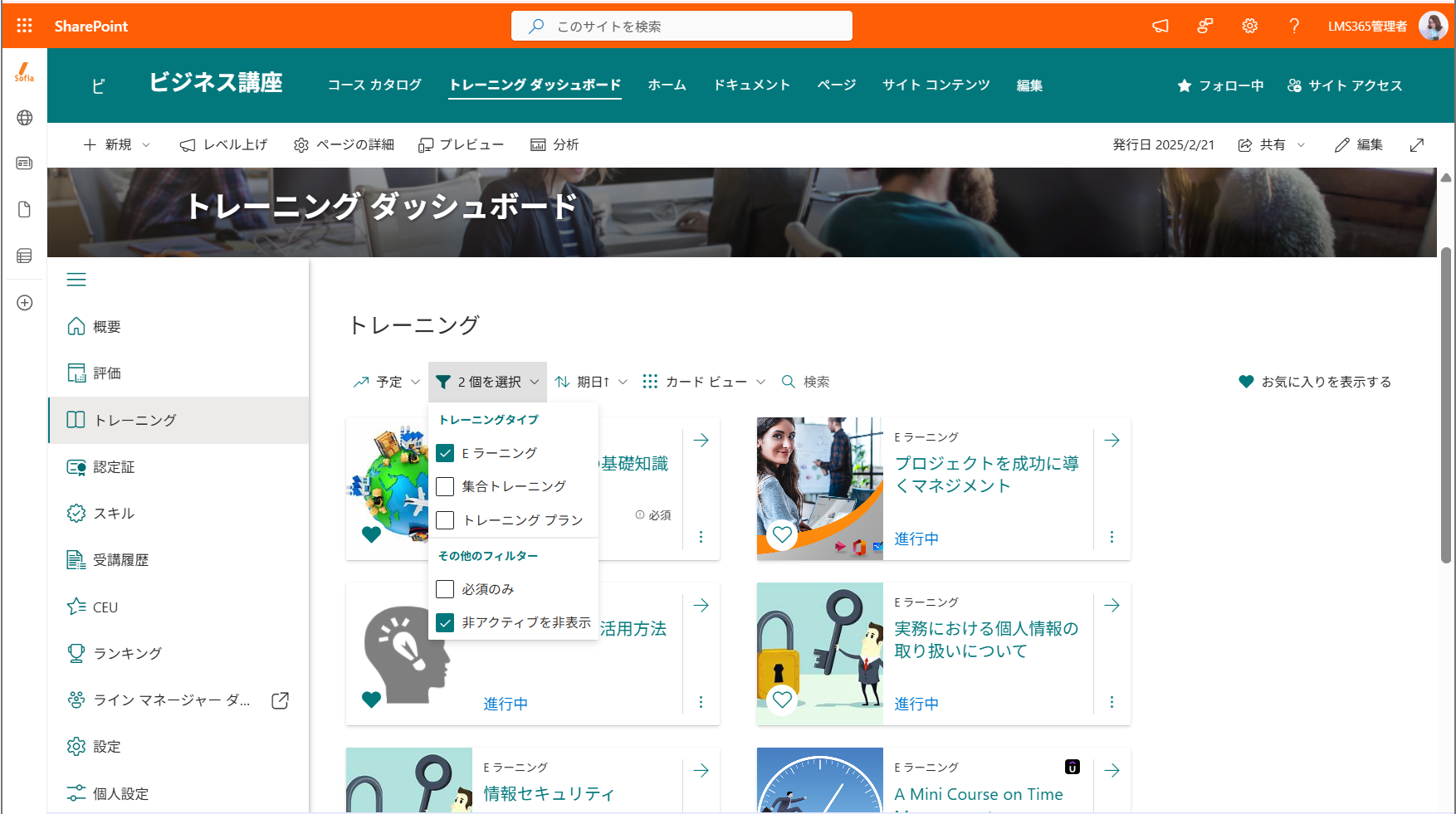Click レベル上げ promote button
This screenshot has width=1456, height=814.
pyautogui.click(x=223, y=145)
